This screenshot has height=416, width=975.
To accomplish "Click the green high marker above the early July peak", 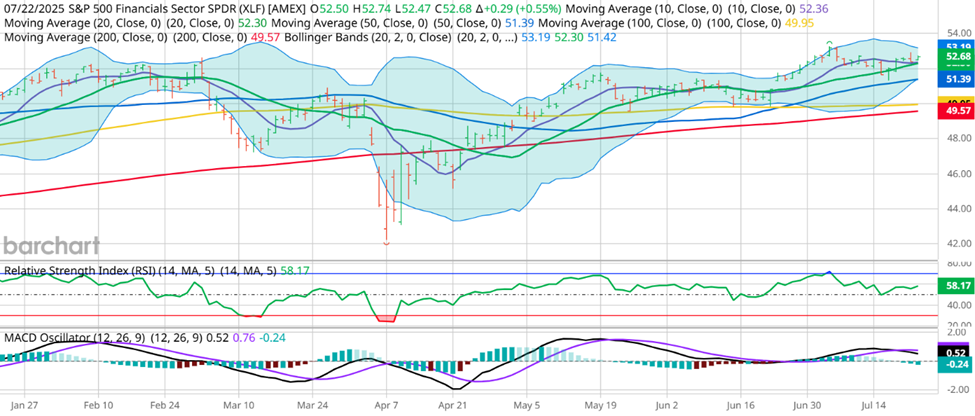I will (x=829, y=42).
